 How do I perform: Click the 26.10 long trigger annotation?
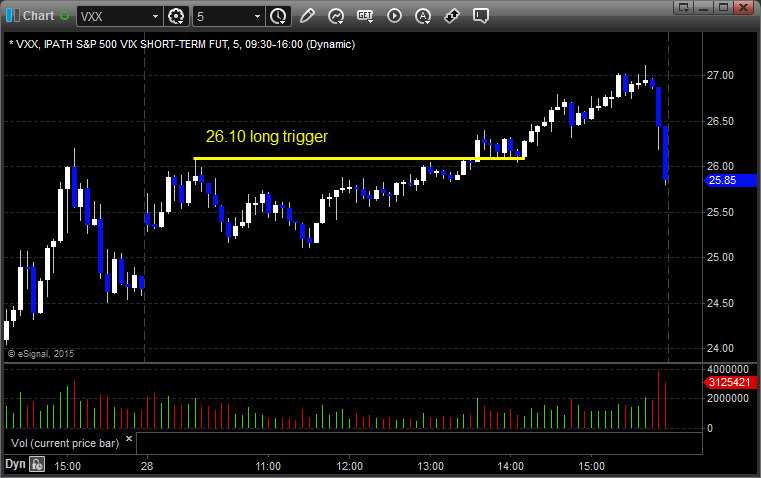267,136
